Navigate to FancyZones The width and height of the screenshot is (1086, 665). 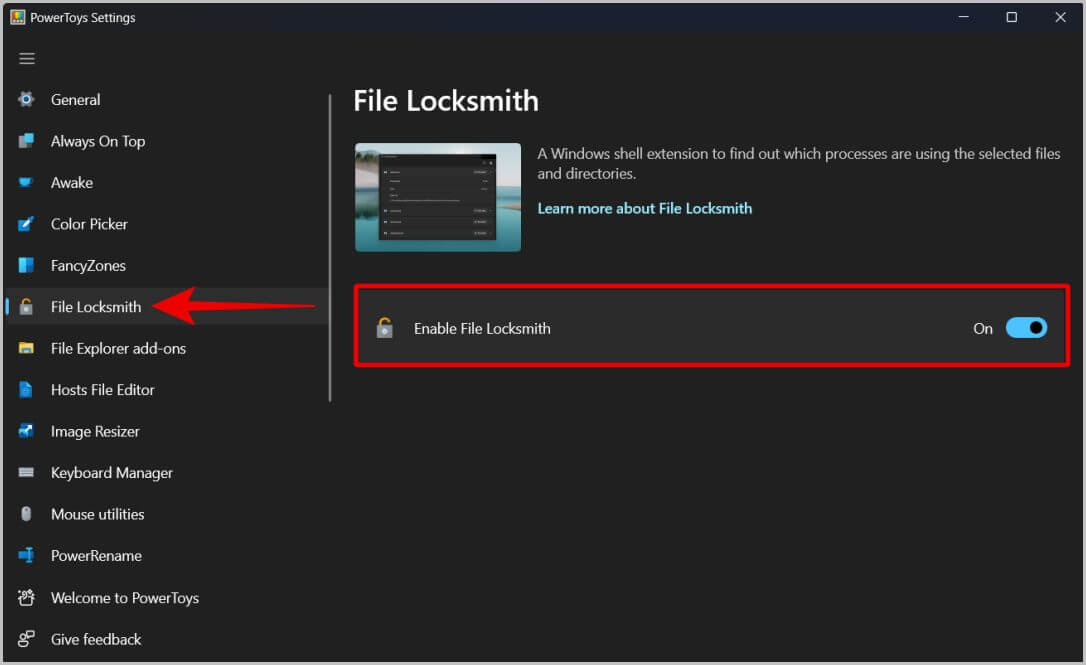(x=89, y=266)
